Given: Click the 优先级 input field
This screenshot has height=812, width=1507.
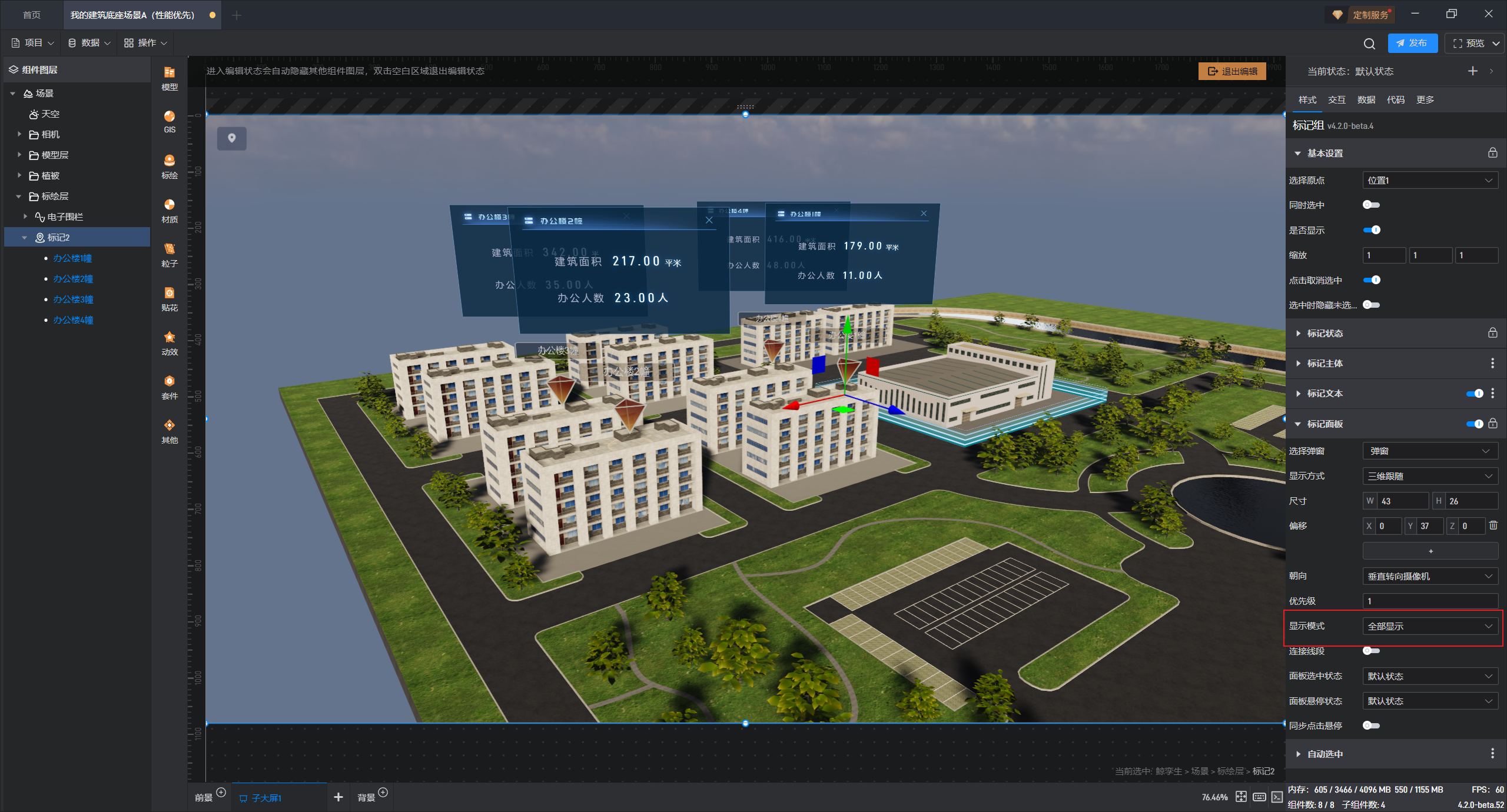Looking at the screenshot, I should [1430, 601].
